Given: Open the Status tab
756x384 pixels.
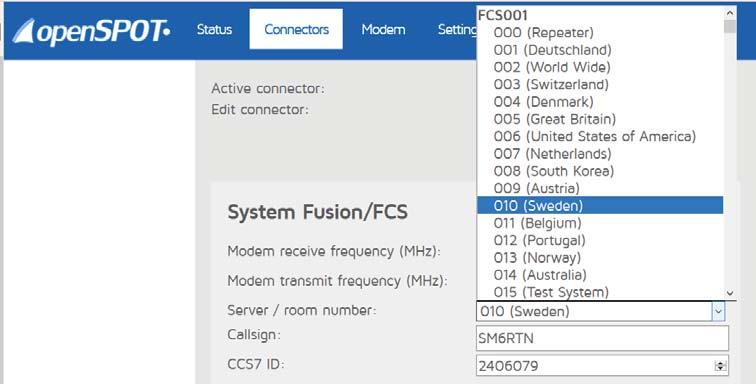Looking at the screenshot, I should (x=214, y=29).
